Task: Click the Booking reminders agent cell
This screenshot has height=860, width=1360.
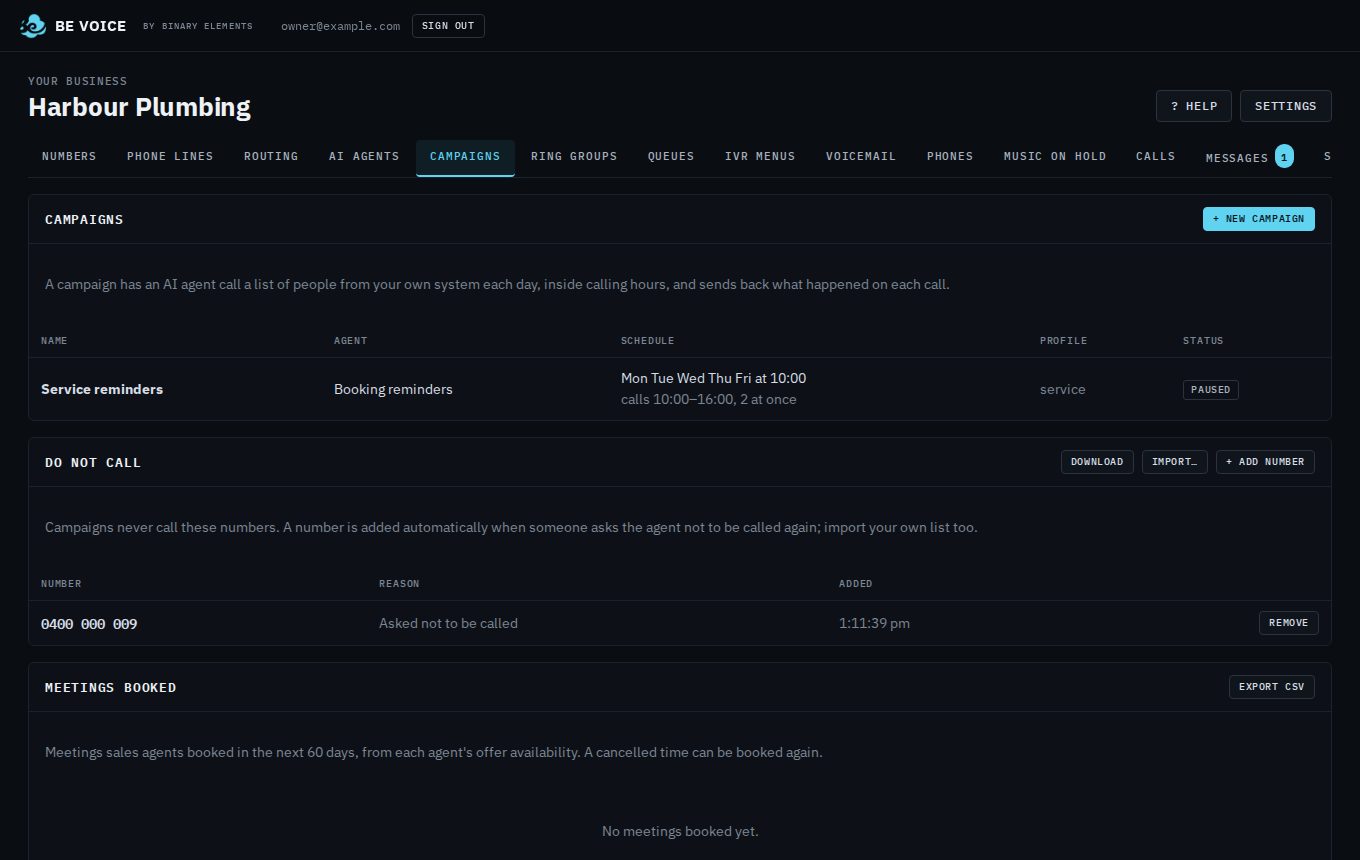Action: (x=393, y=389)
